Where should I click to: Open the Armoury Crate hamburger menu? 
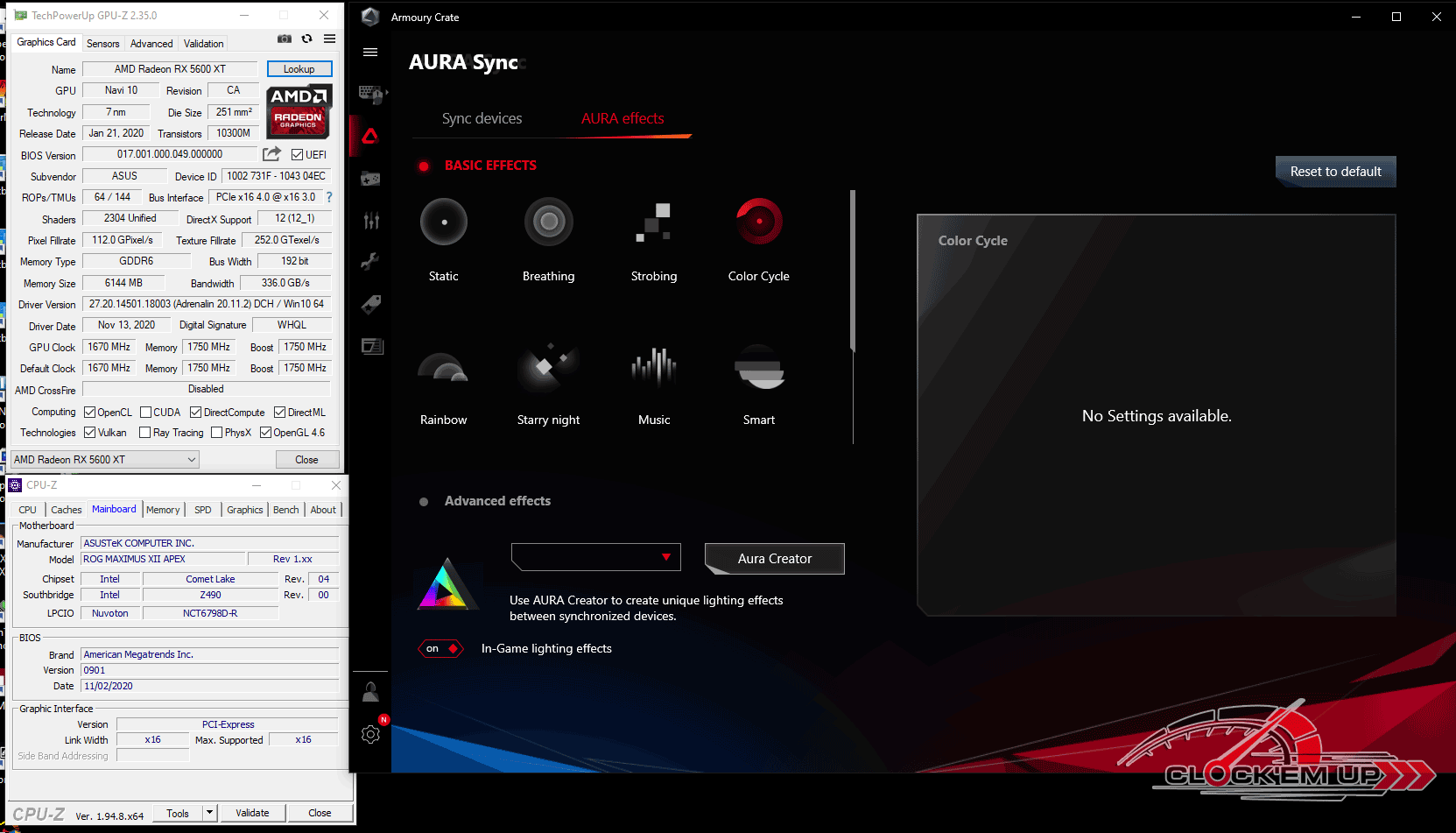tap(370, 53)
